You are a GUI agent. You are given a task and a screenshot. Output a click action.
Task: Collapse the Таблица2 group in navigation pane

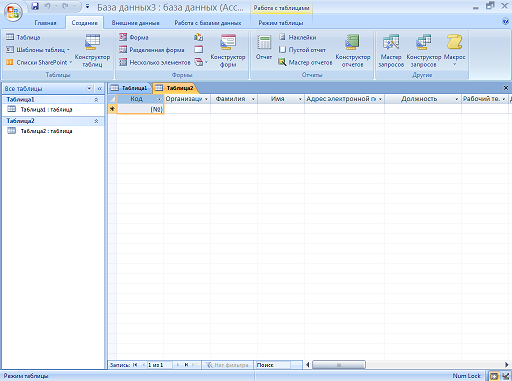point(96,121)
